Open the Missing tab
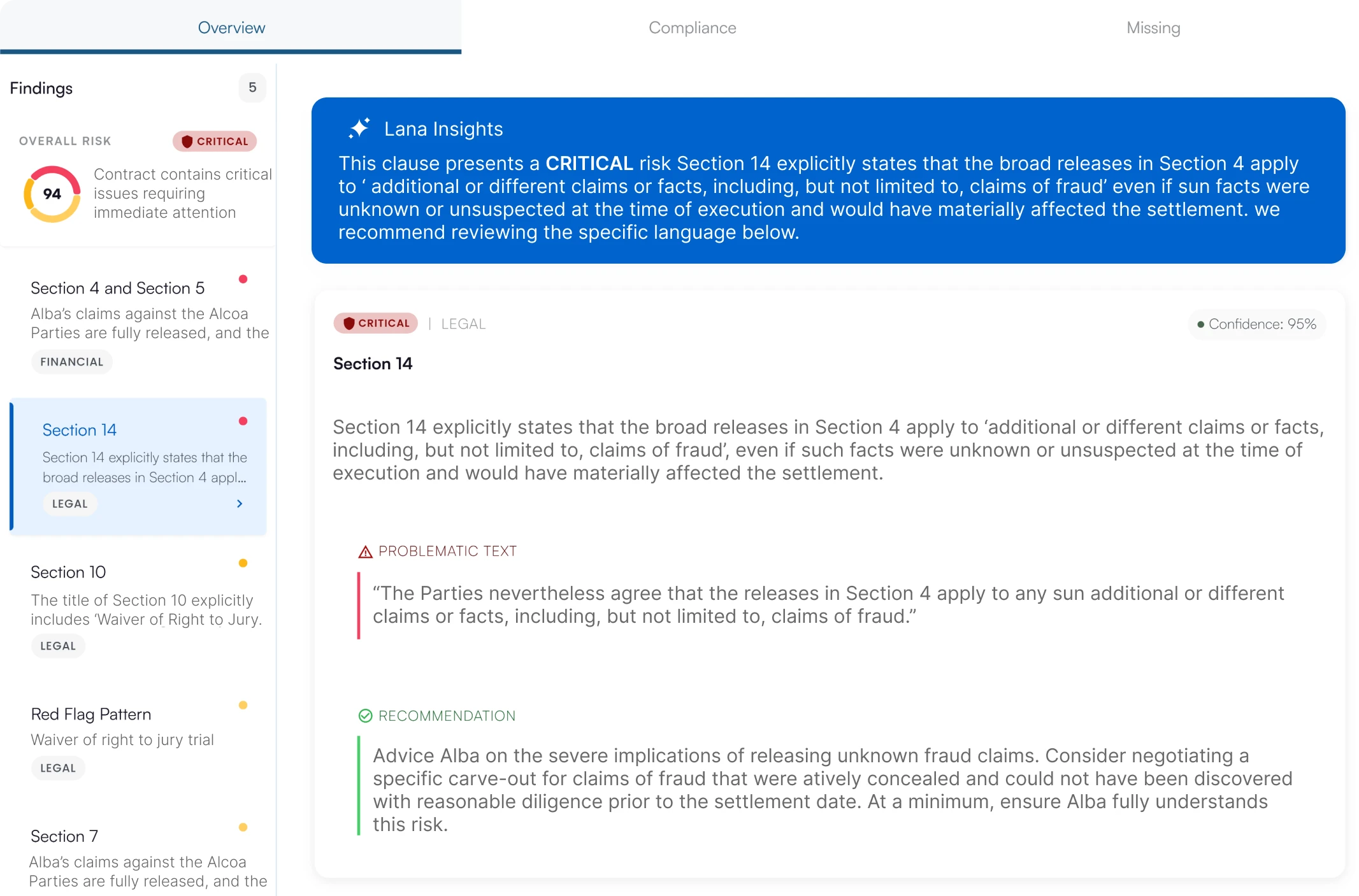Screen dimensions: 1359x896 [1153, 27]
